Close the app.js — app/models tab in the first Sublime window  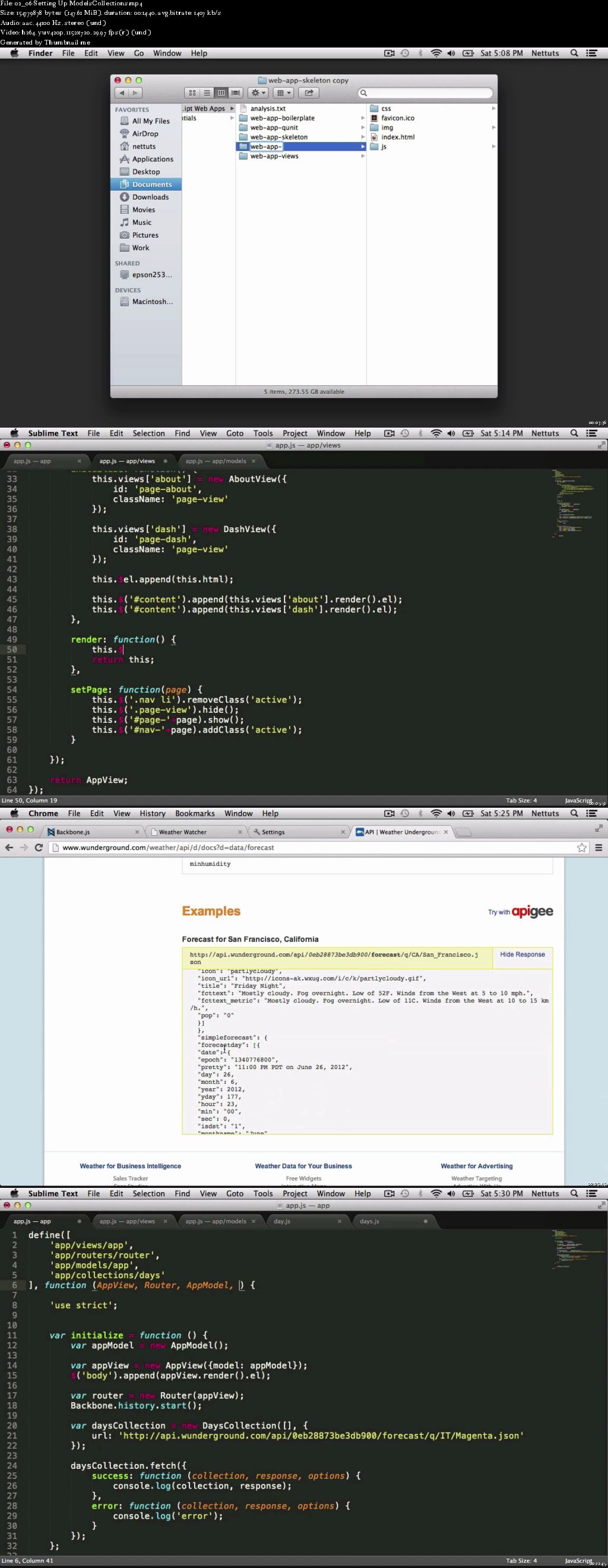coord(254,461)
